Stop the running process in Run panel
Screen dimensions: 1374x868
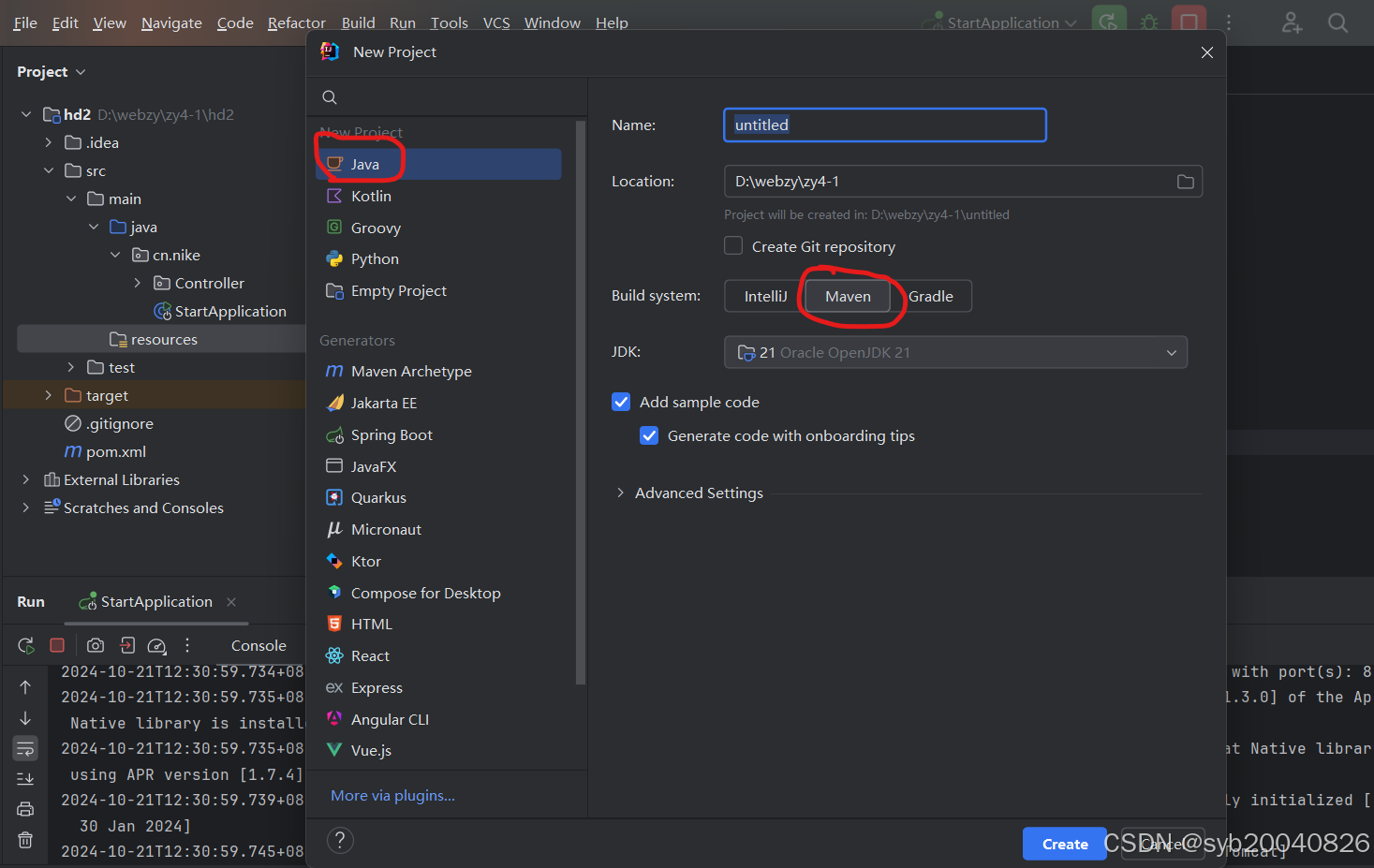[57, 645]
